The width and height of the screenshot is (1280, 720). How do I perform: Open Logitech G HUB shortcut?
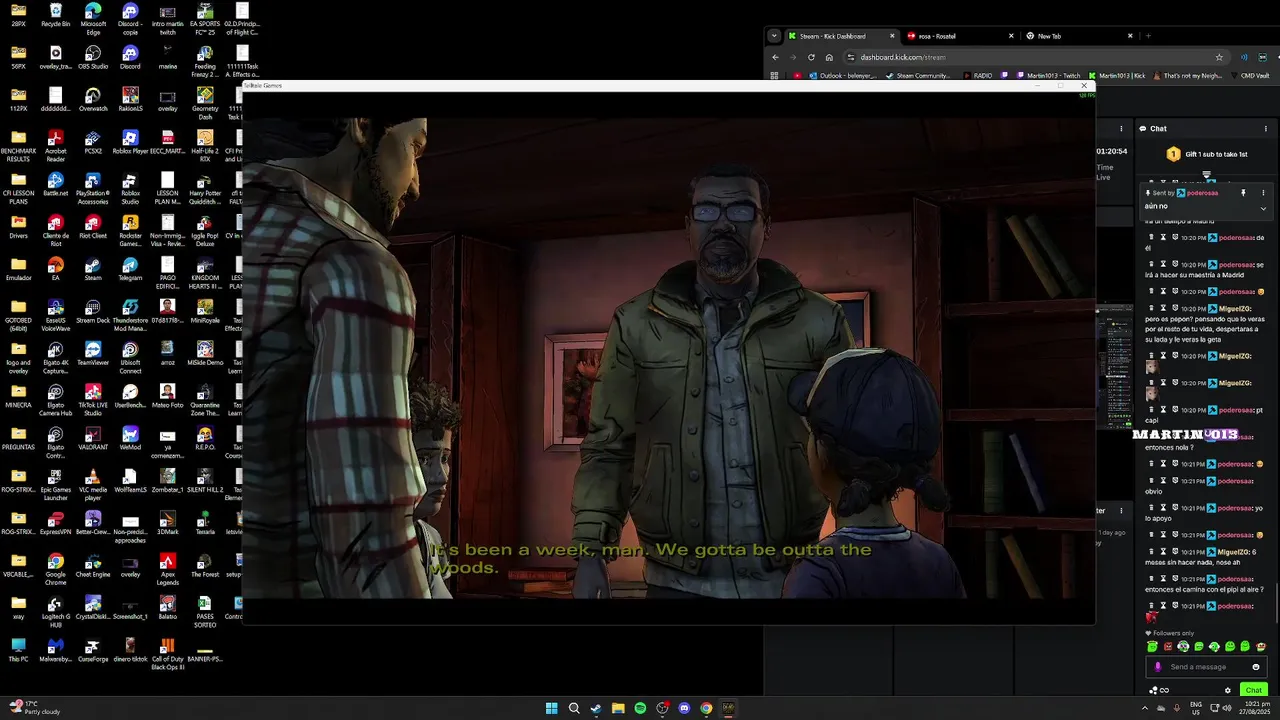point(56,610)
